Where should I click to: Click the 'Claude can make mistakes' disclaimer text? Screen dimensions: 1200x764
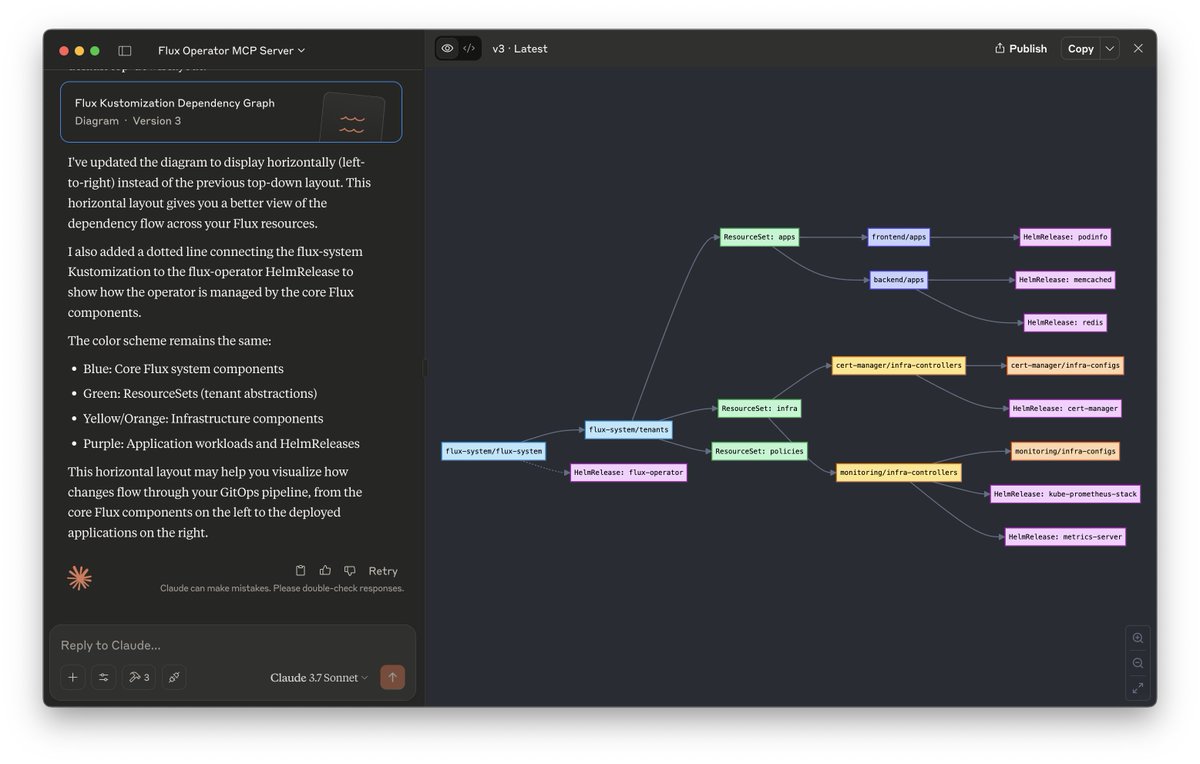[x=282, y=589]
